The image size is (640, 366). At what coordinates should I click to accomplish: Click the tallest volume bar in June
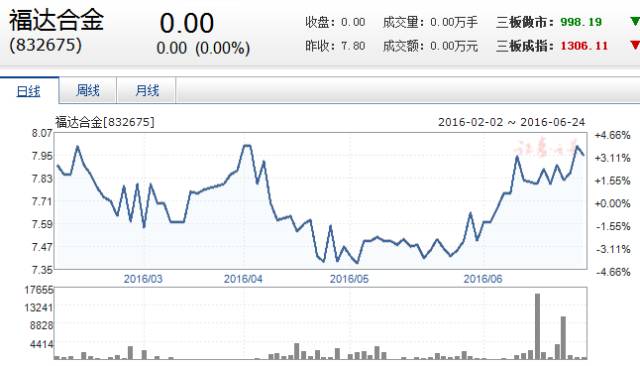click(x=537, y=326)
